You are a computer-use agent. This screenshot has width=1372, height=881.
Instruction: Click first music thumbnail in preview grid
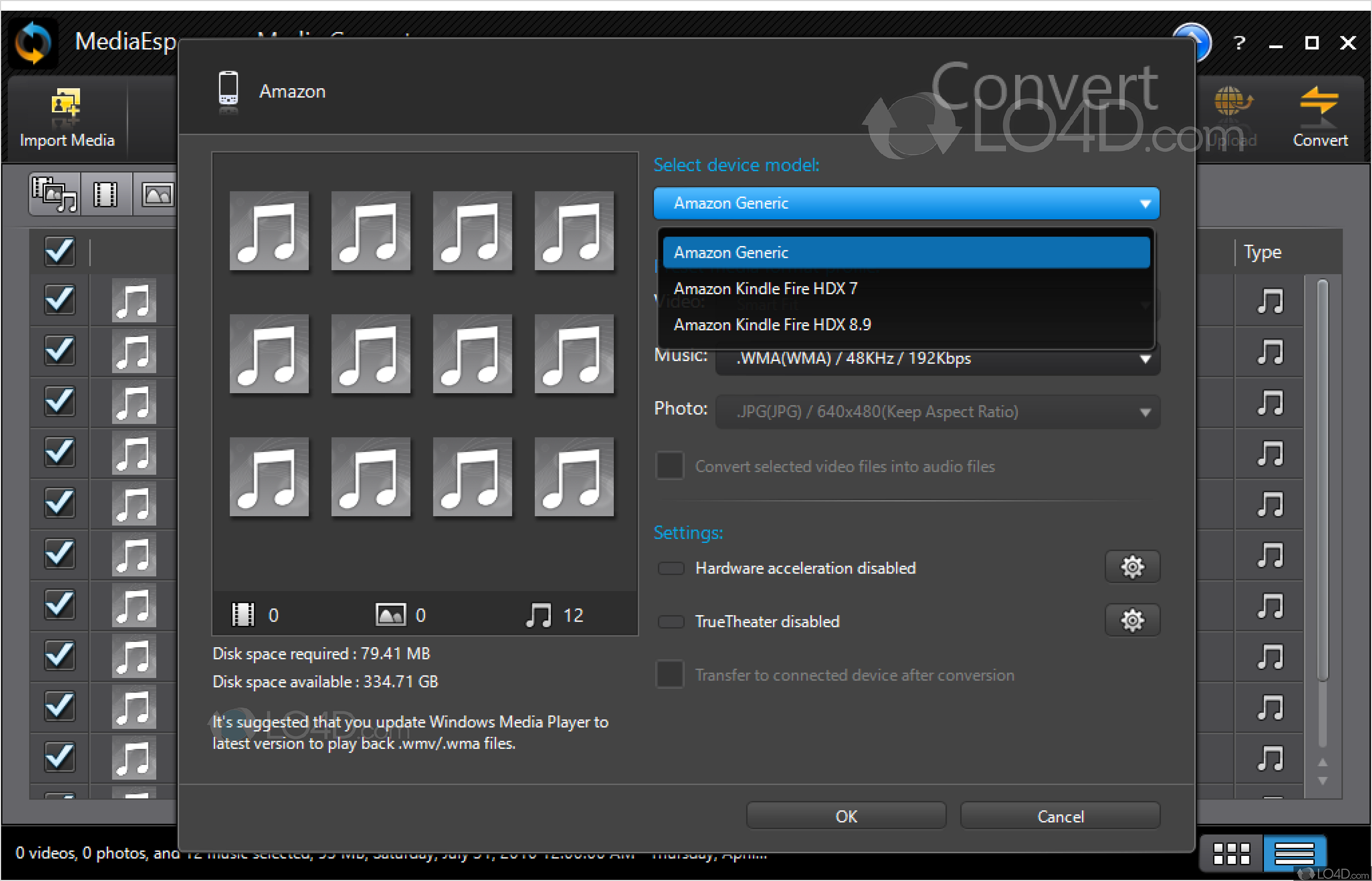(269, 231)
